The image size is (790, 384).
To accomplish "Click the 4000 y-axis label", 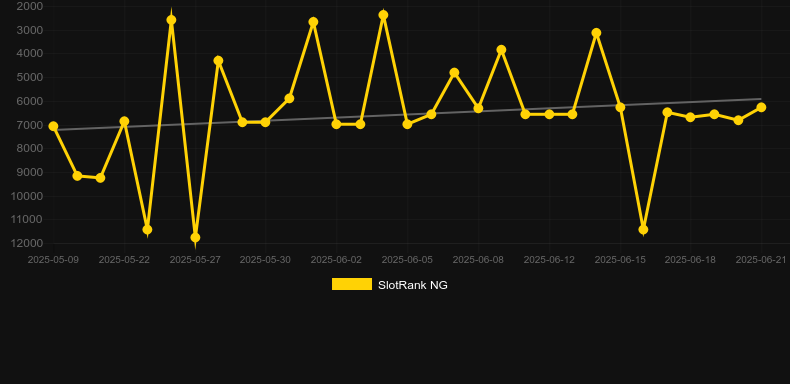I will point(30,53).
